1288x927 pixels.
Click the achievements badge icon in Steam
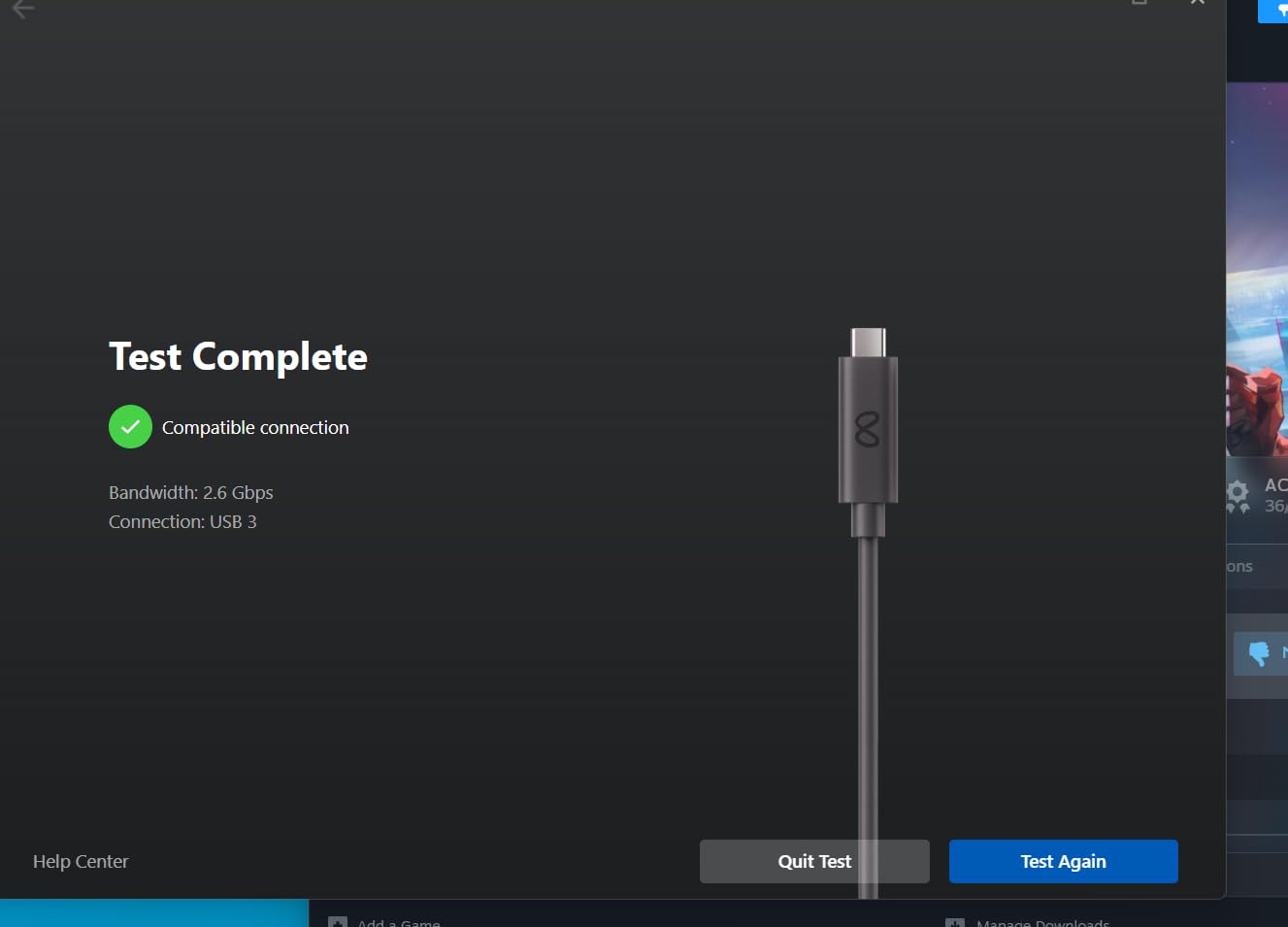pyautogui.click(x=1238, y=495)
